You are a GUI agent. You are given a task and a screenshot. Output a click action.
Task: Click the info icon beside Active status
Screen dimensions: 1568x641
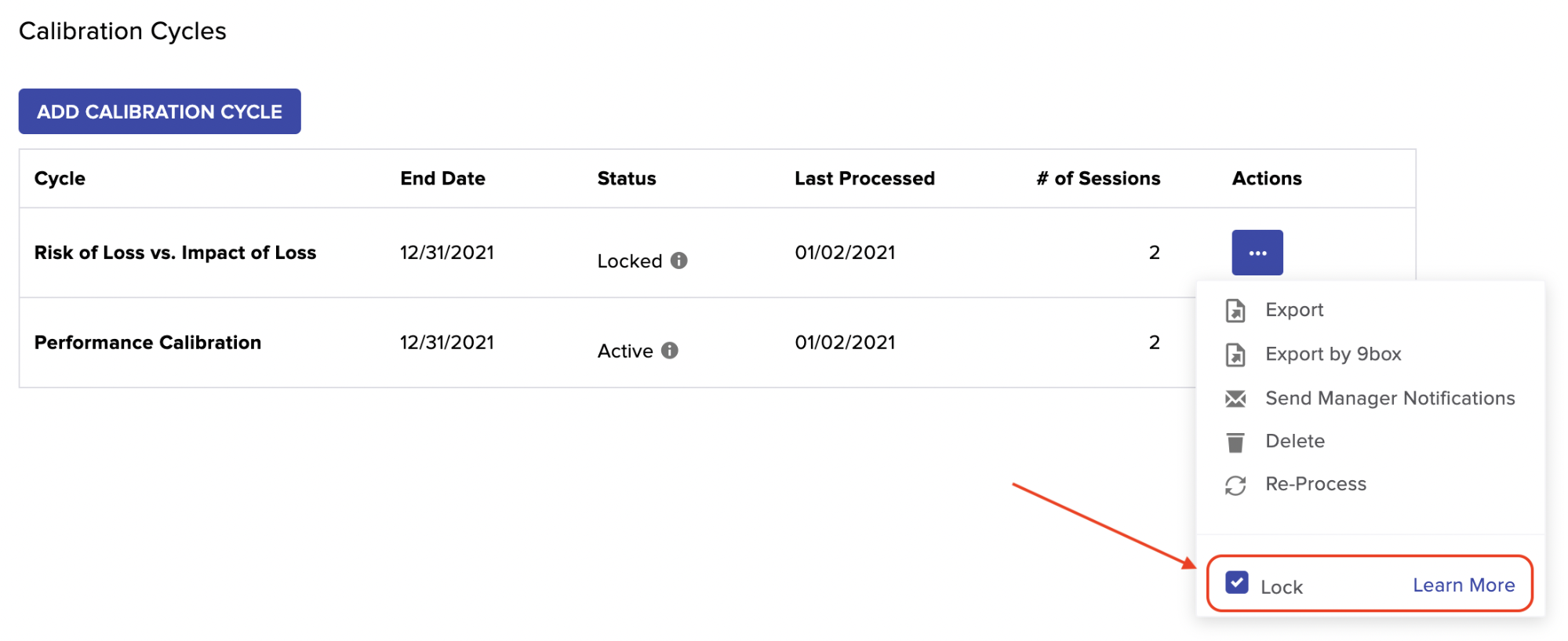coord(669,350)
